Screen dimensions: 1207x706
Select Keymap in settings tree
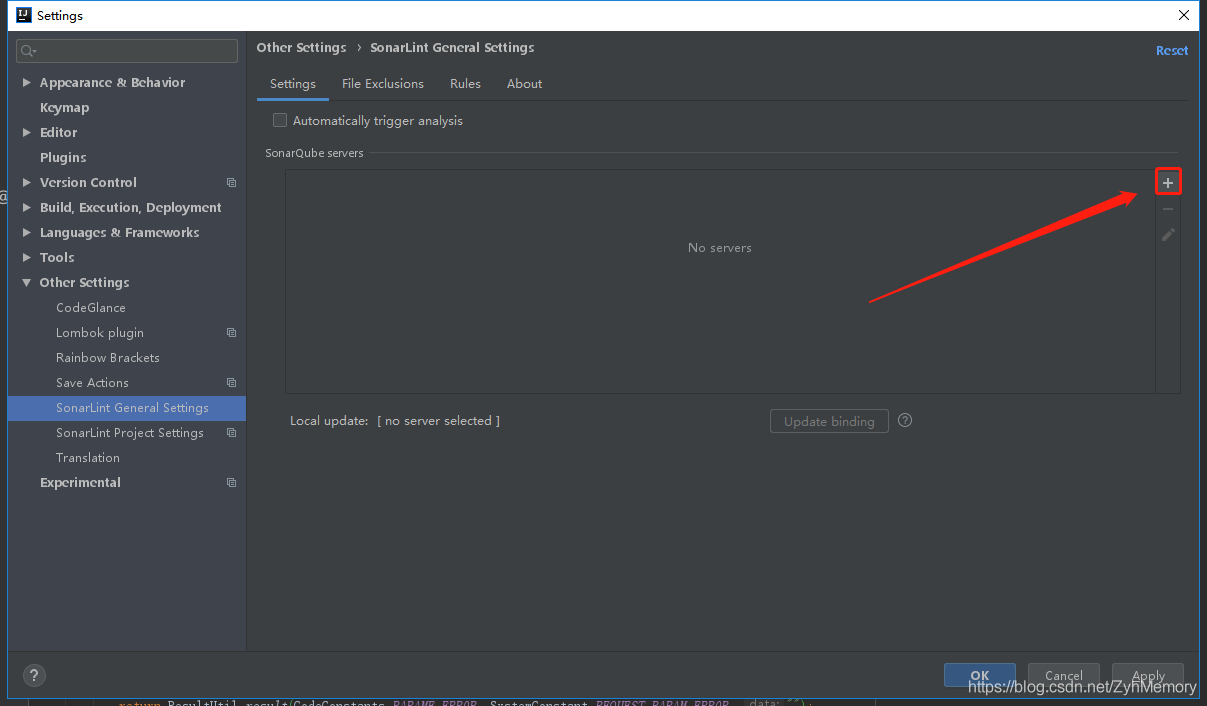pos(64,108)
